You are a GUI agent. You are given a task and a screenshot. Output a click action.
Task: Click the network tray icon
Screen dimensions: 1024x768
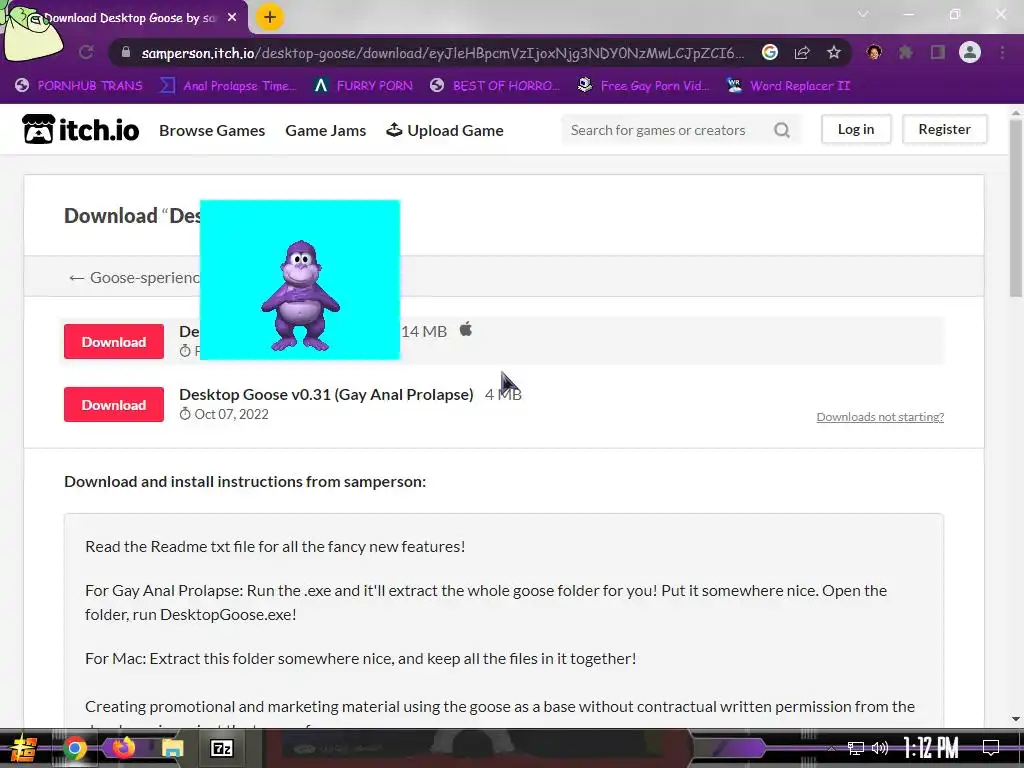[x=856, y=748]
